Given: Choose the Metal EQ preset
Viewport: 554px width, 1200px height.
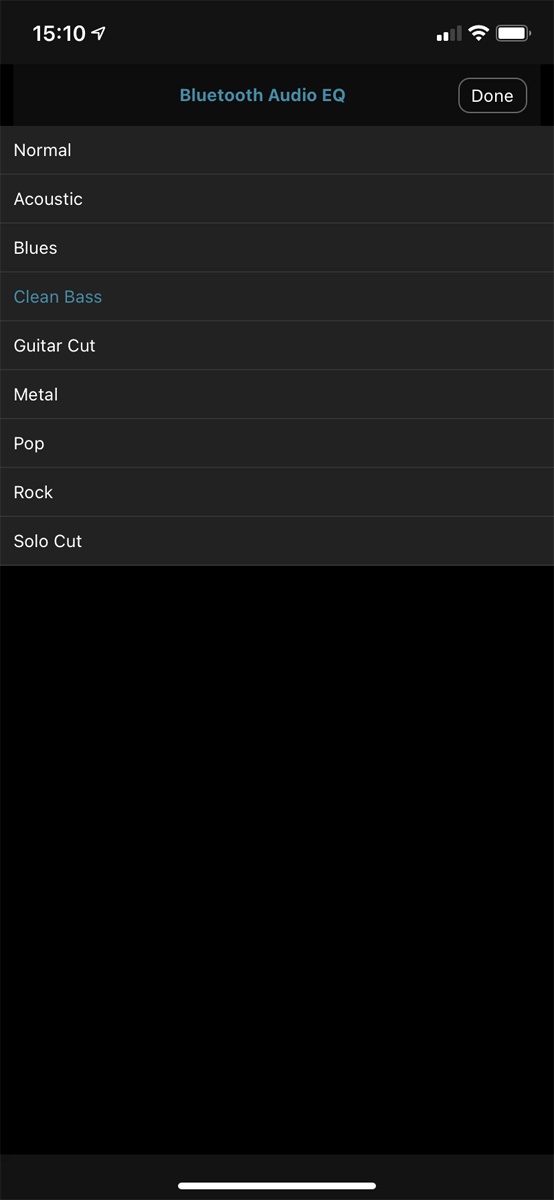Looking at the screenshot, I should tap(277, 395).
